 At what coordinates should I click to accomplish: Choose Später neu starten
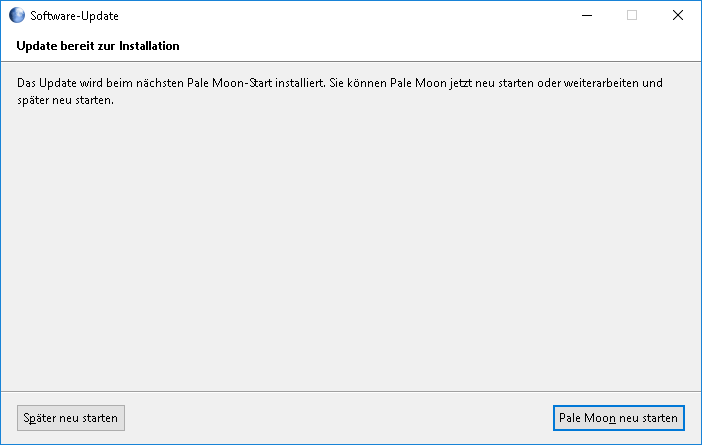coord(71,418)
